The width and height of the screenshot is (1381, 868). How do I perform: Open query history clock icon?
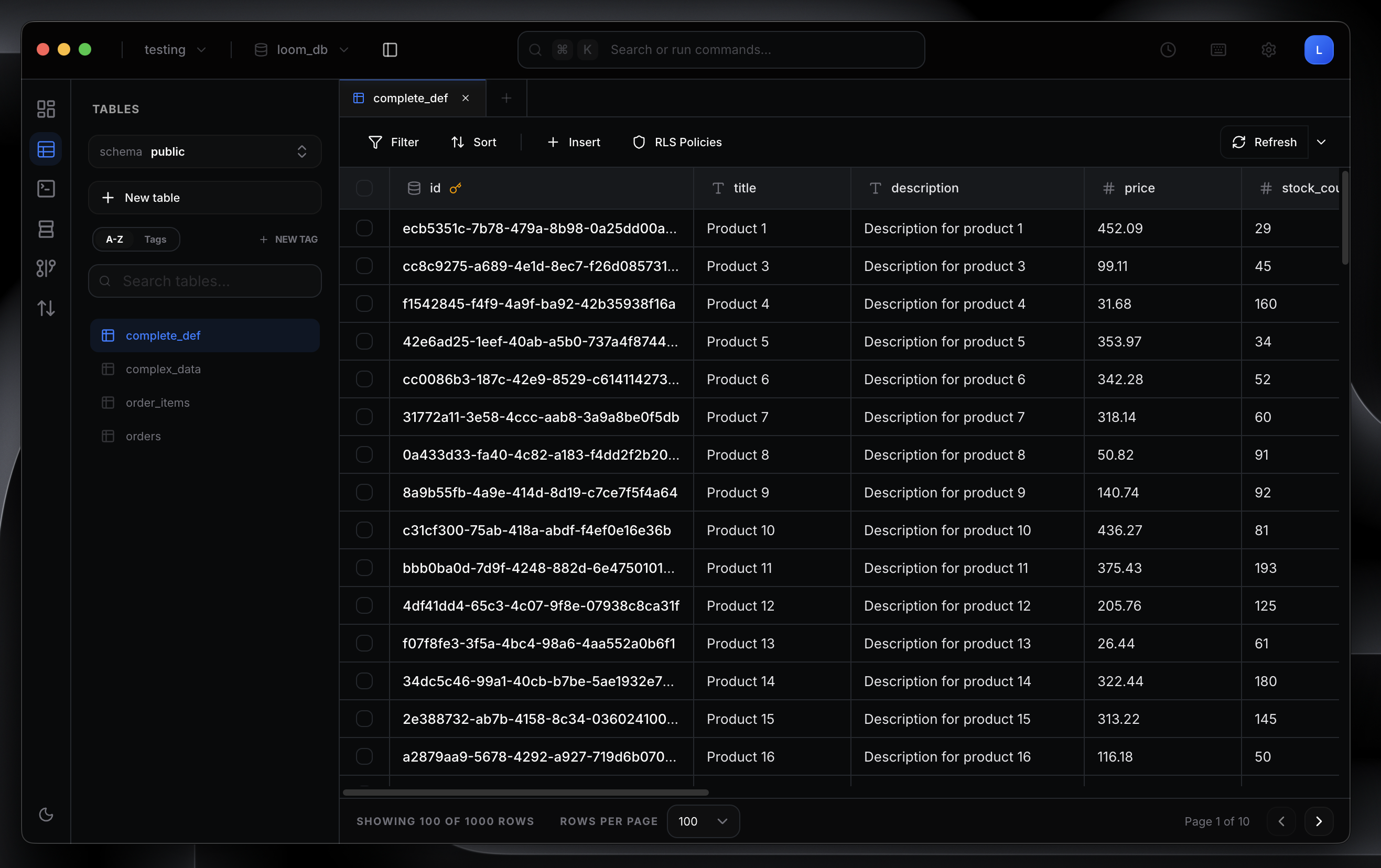pos(1168,50)
